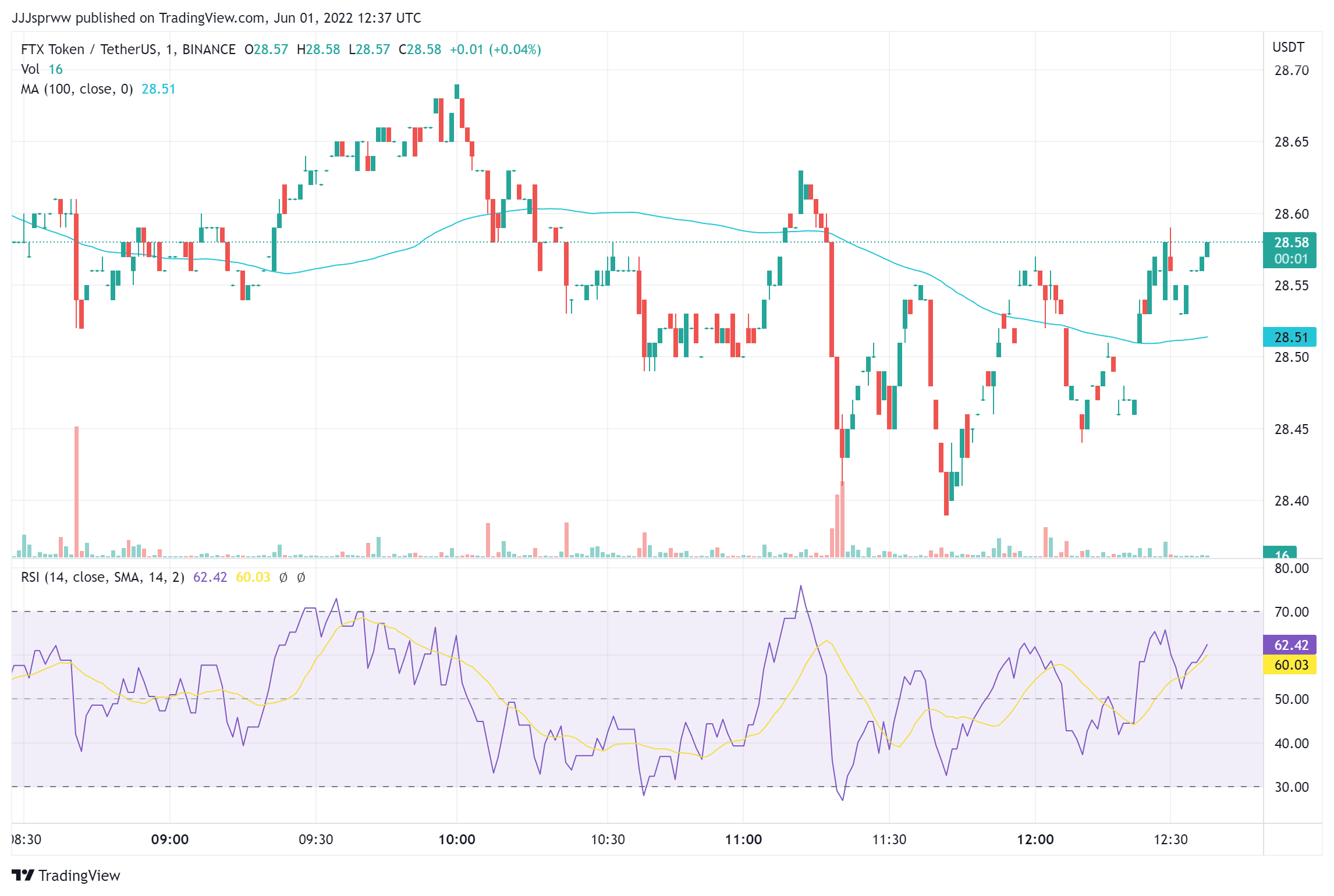
Task: Select the RSI (14, close, SMA, 14, 2) legend
Action: pyautogui.click(x=102, y=577)
